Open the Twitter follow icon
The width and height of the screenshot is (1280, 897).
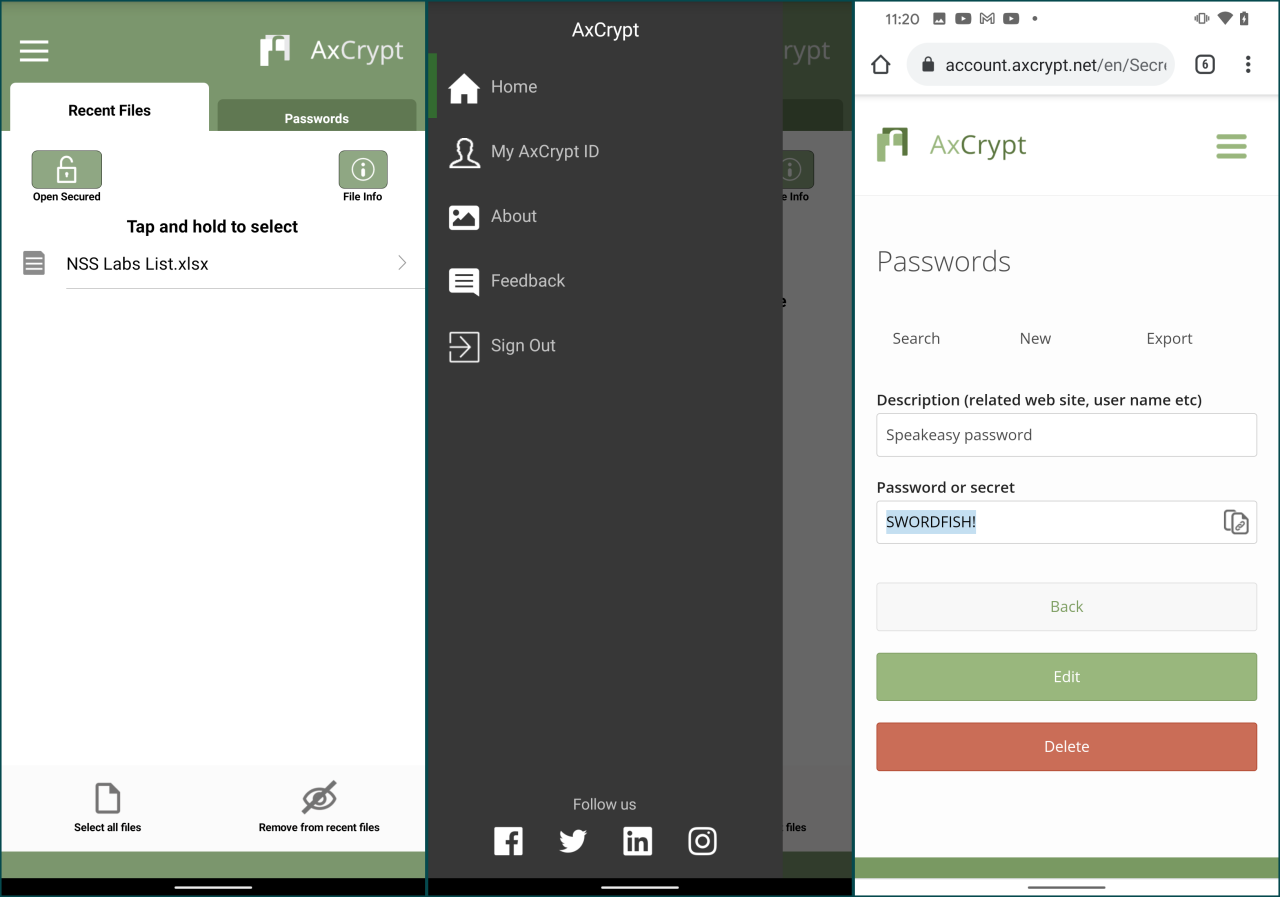point(573,841)
